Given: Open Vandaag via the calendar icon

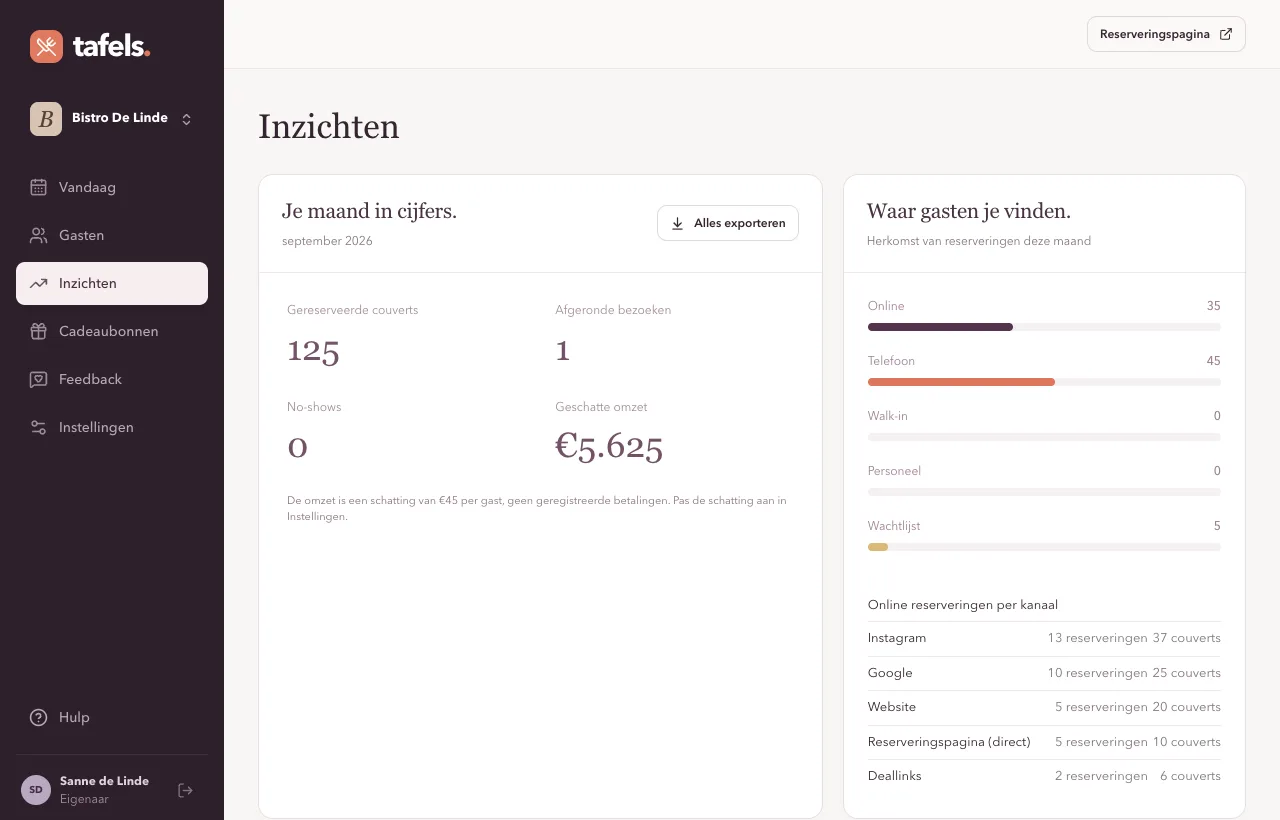Looking at the screenshot, I should [x=38, y=187].
